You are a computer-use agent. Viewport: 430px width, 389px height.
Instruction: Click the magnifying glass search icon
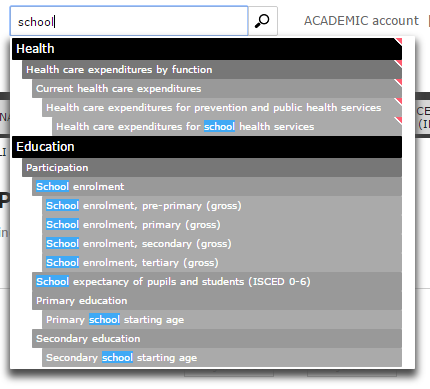263,21
